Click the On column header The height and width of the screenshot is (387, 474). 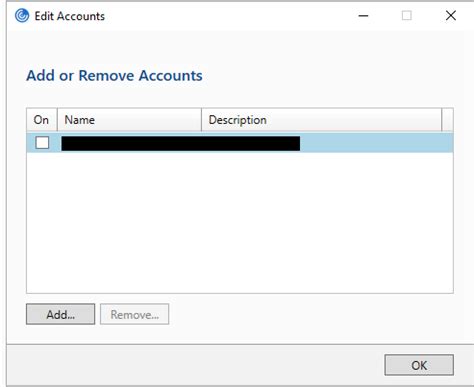pos(42,120)
